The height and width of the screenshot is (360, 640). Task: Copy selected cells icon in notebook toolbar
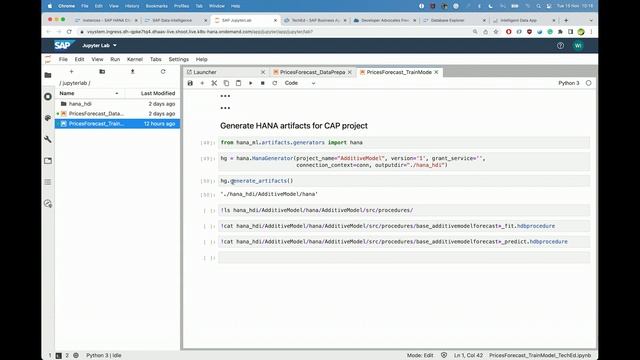tap(226, 83)
